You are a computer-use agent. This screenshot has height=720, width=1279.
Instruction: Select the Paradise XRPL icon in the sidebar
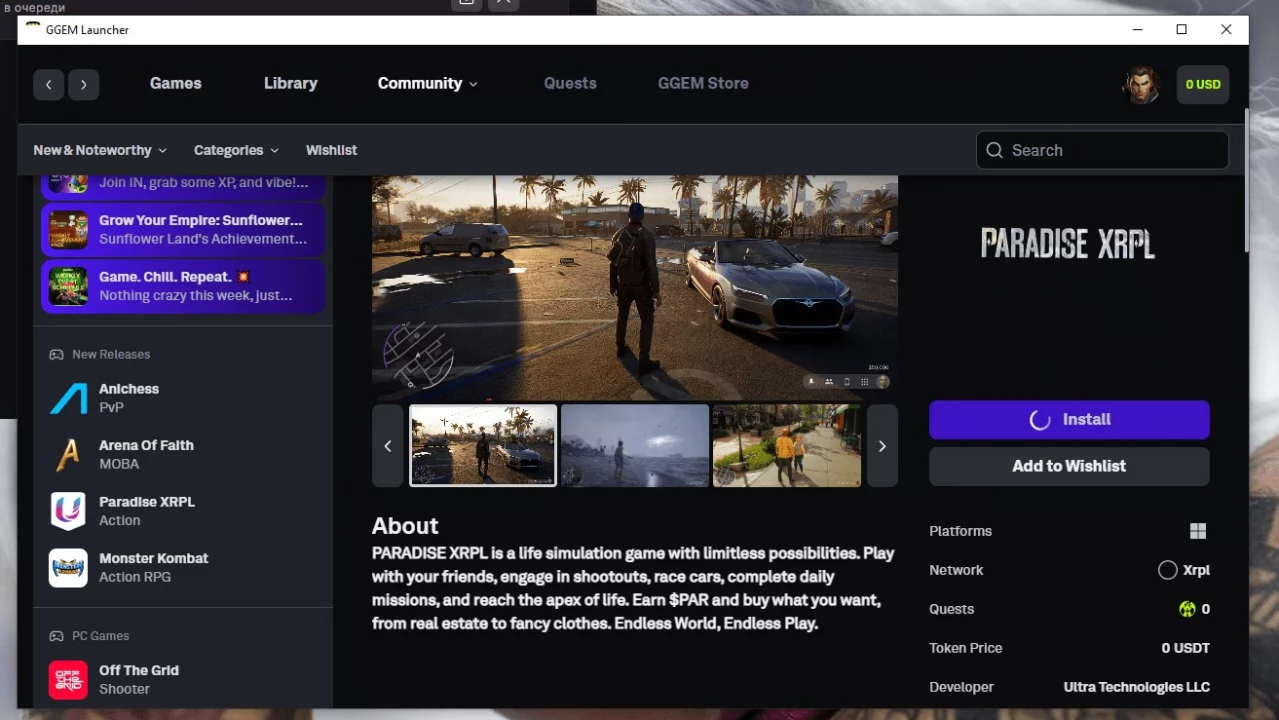click(68, 511)
